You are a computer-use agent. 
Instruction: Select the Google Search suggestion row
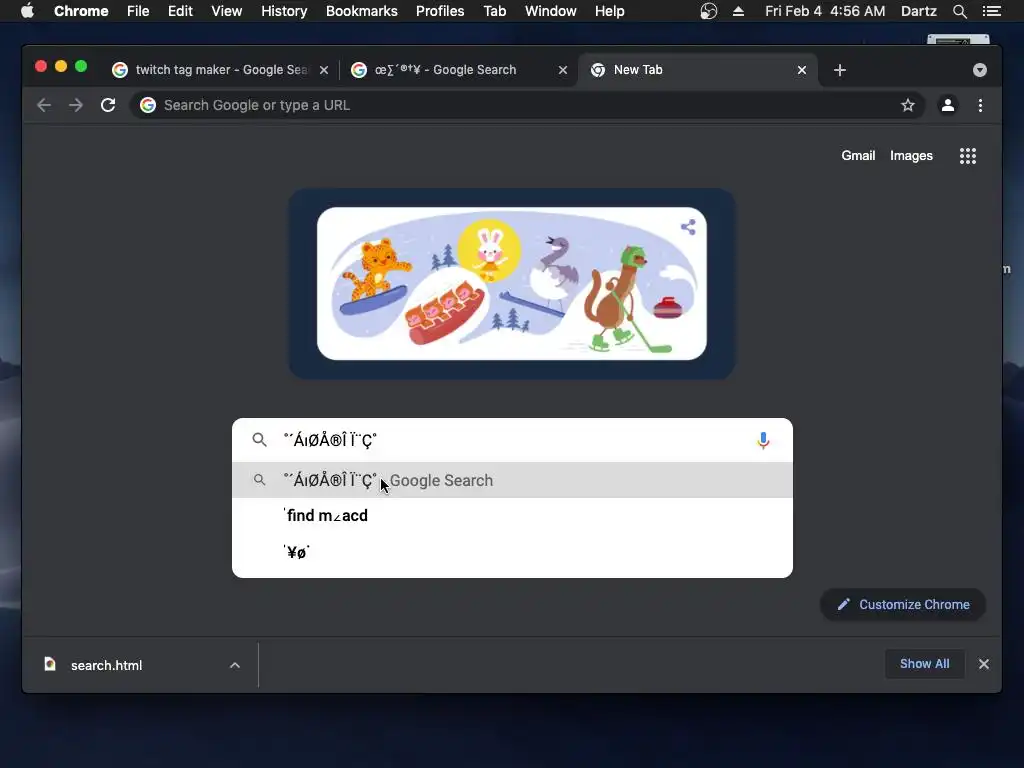(x=512, y=480)
